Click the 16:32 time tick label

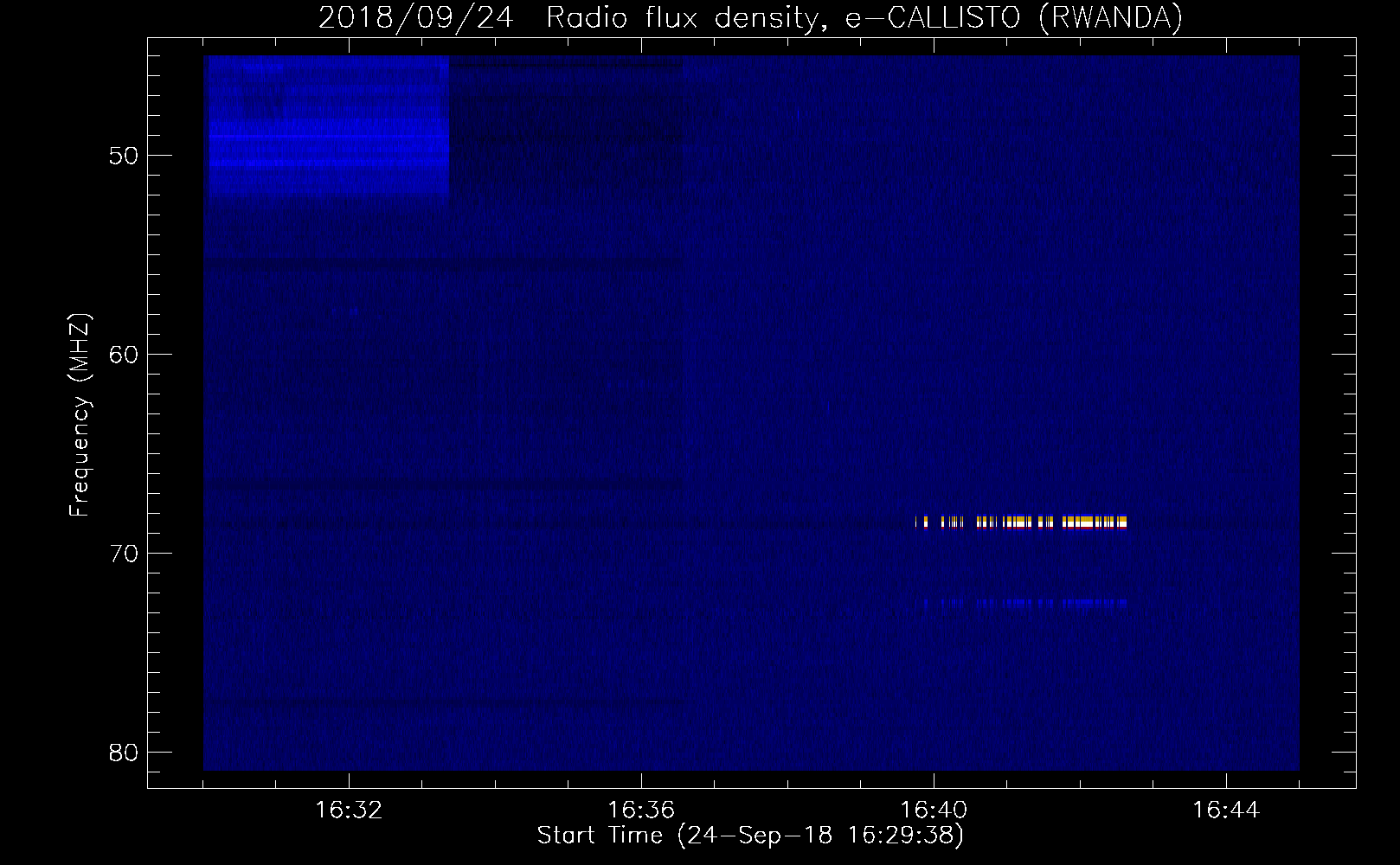(x=349, y=811)
